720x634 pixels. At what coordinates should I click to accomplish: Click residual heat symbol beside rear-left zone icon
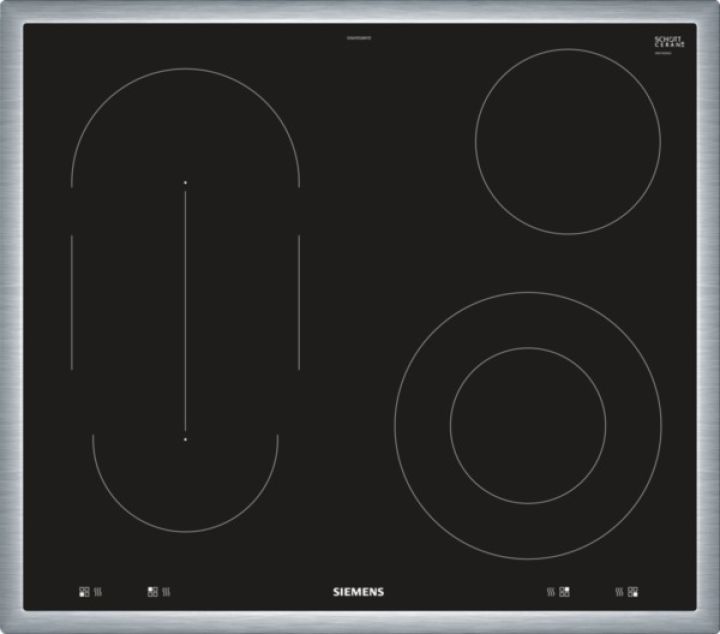(x=166, y=592)
